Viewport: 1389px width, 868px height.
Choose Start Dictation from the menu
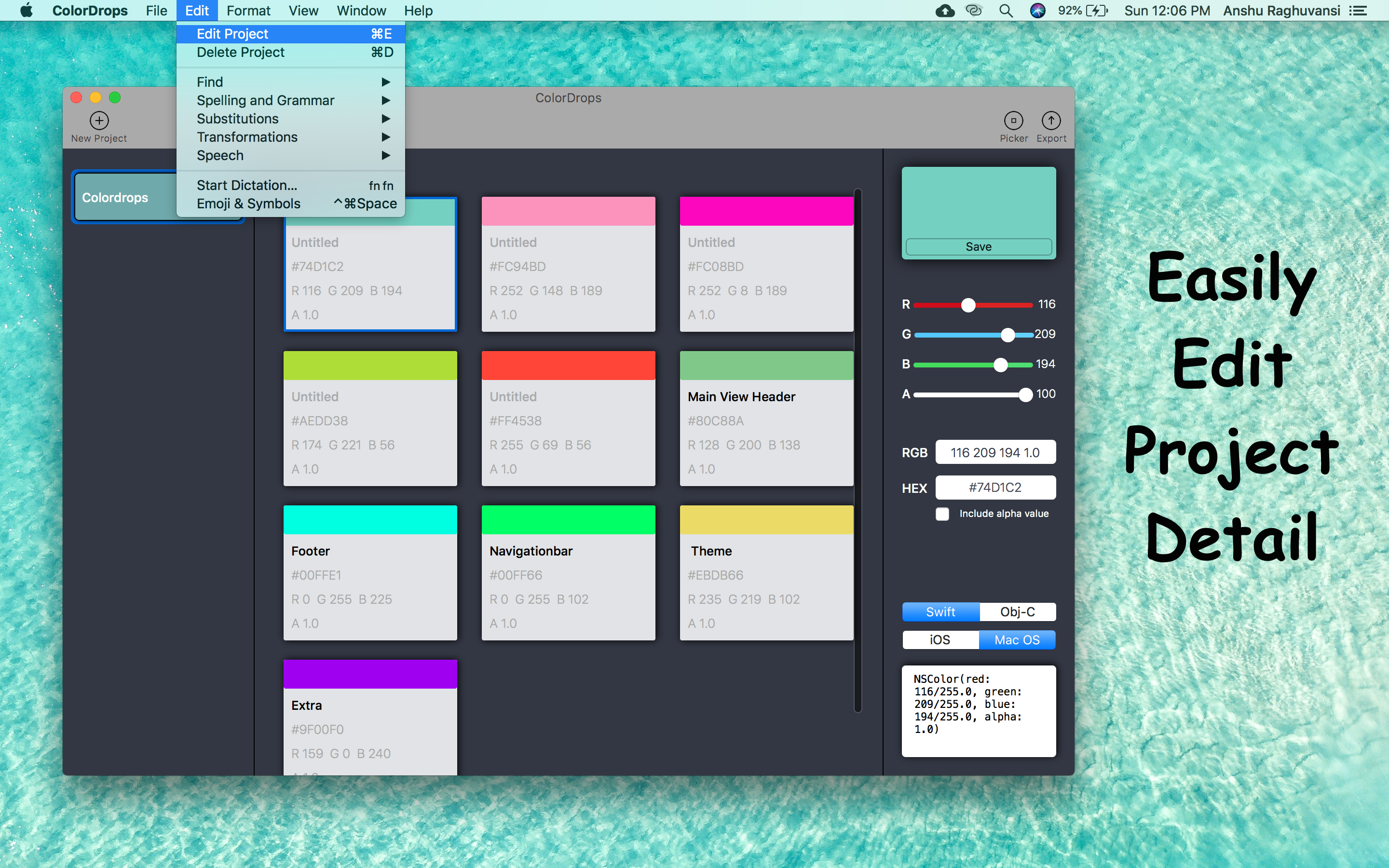coord(247,185)
